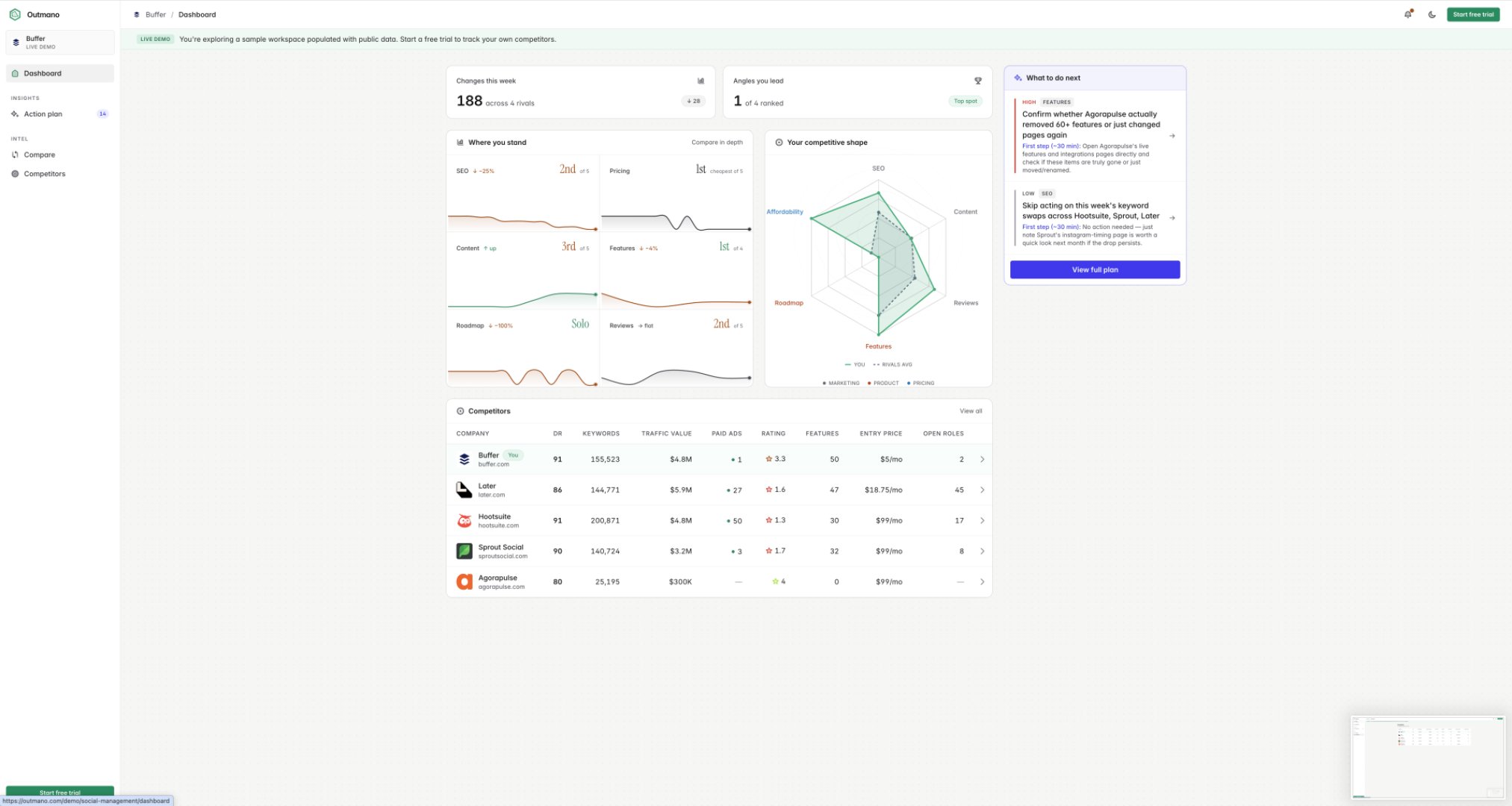Open Action plan in sidebar
Screen dimensions: 1512x806
click(60, 114)
